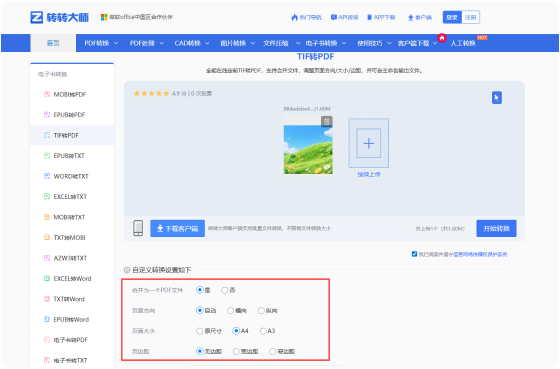Click the 热门导航 link text
This screenshot has width=560, height=369.
[310, 17]
